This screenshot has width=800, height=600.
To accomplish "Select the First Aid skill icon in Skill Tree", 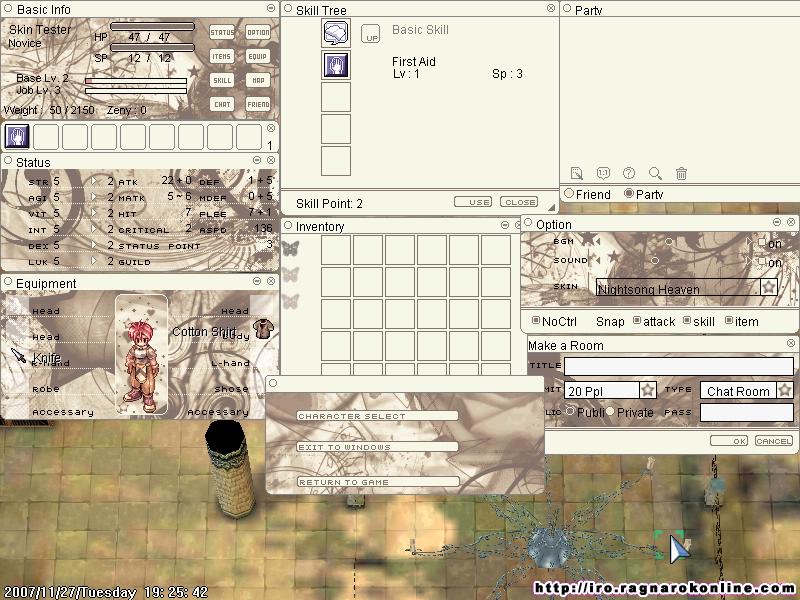I will 336,65.
